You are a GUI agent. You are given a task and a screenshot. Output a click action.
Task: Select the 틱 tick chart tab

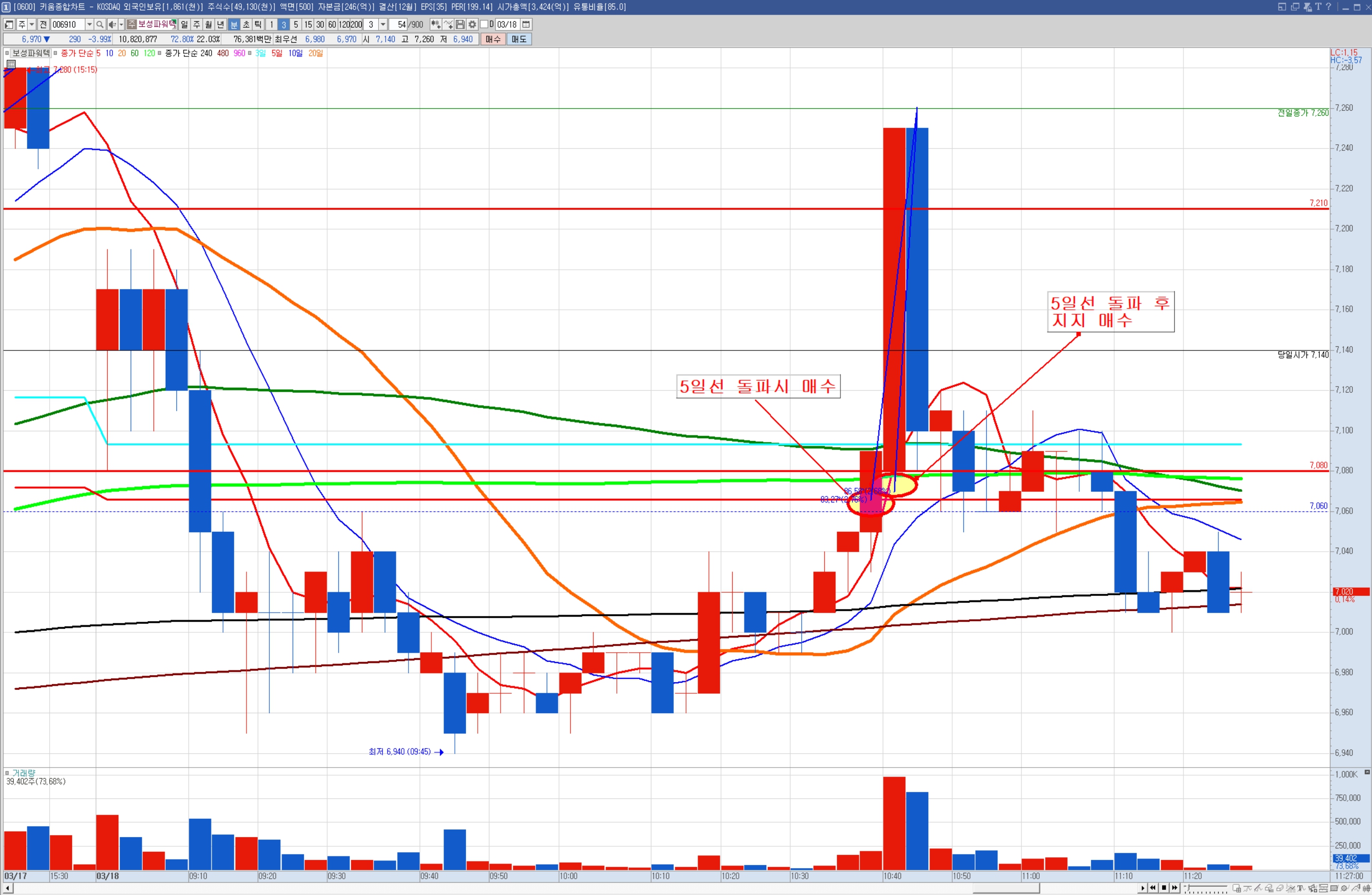point(258,24)
